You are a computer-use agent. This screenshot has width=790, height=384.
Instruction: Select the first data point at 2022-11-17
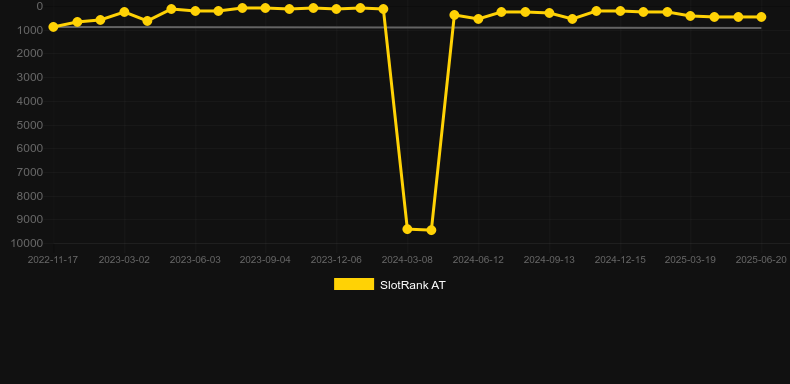point(53,27)
